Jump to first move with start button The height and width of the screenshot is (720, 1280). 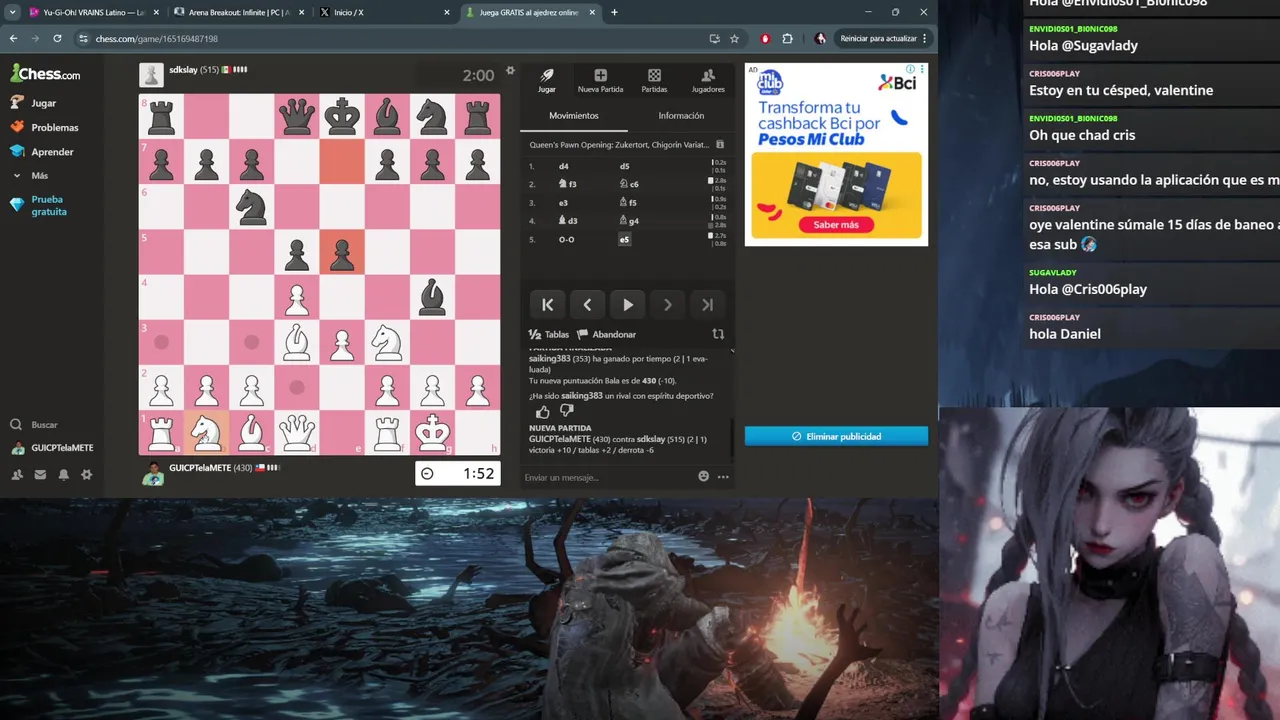tap(548, 305)
